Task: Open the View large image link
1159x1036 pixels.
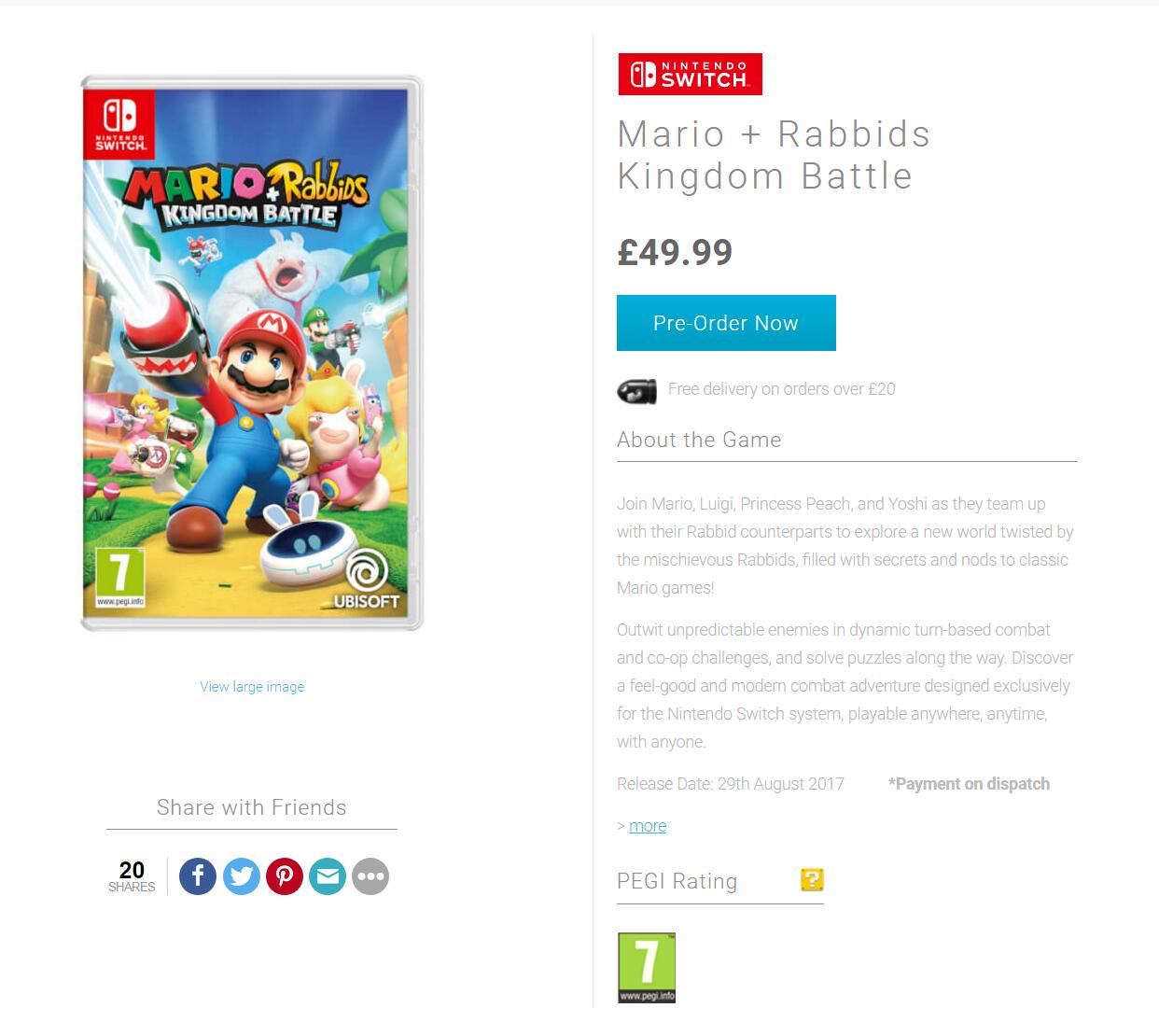Action: (252, 687)
